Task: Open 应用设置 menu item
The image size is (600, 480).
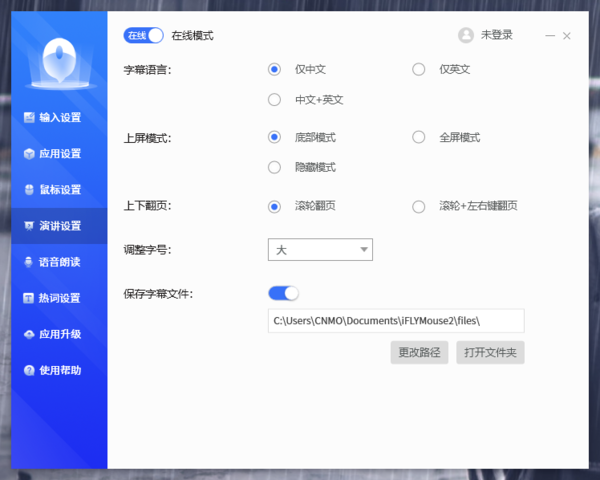Action: [59, 154]
